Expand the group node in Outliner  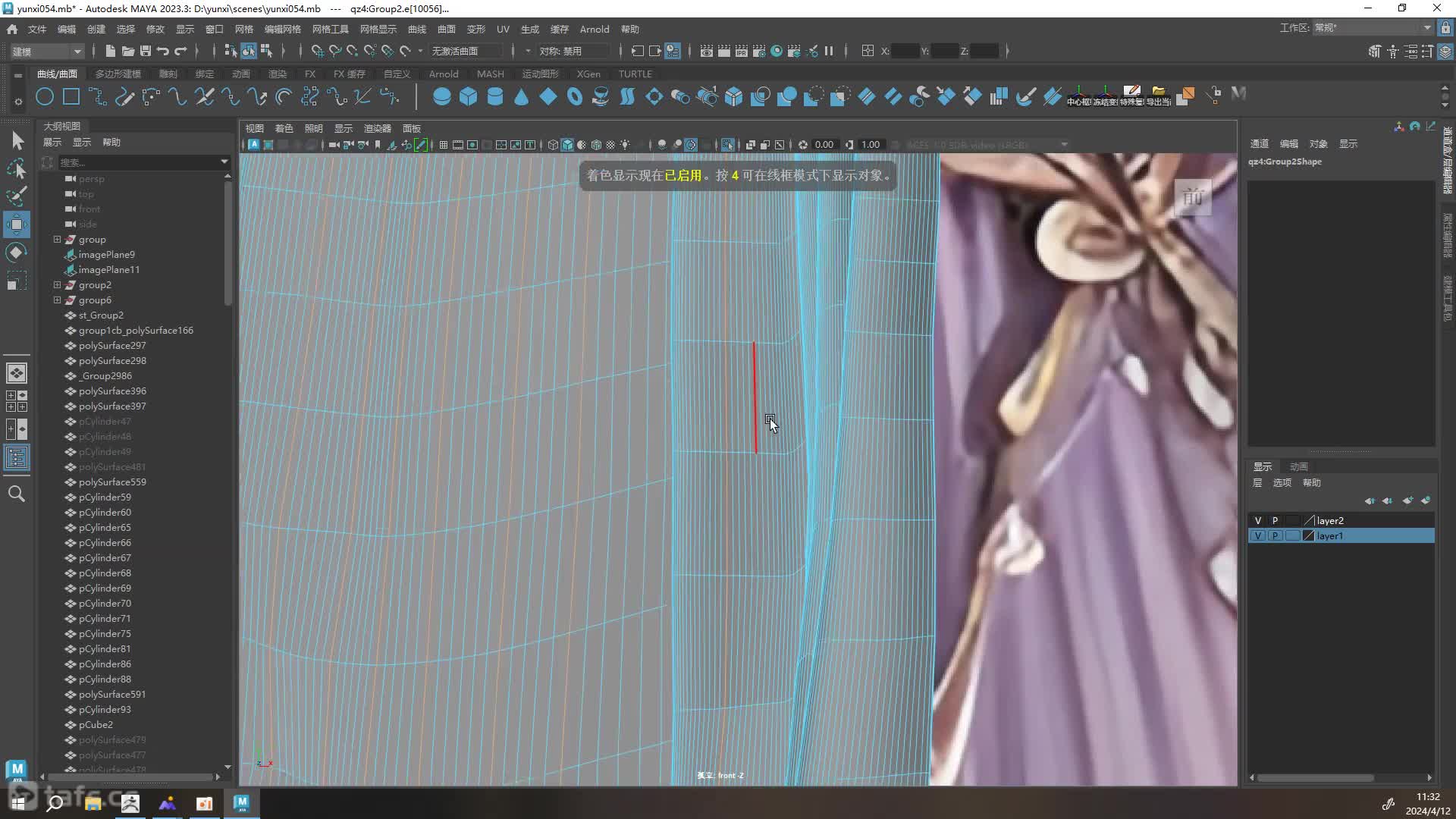tap(57, 240)
